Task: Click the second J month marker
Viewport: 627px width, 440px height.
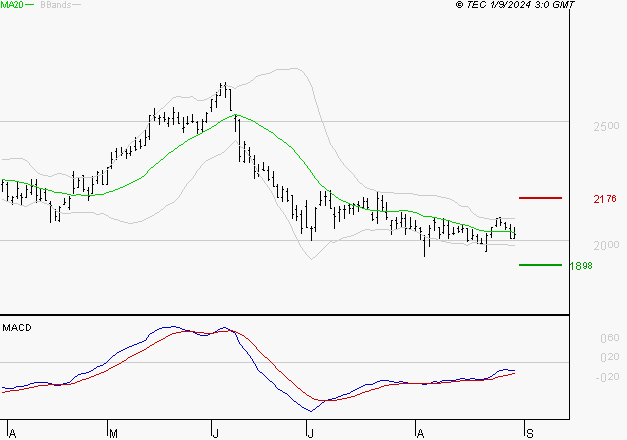Action: (310, 434)
